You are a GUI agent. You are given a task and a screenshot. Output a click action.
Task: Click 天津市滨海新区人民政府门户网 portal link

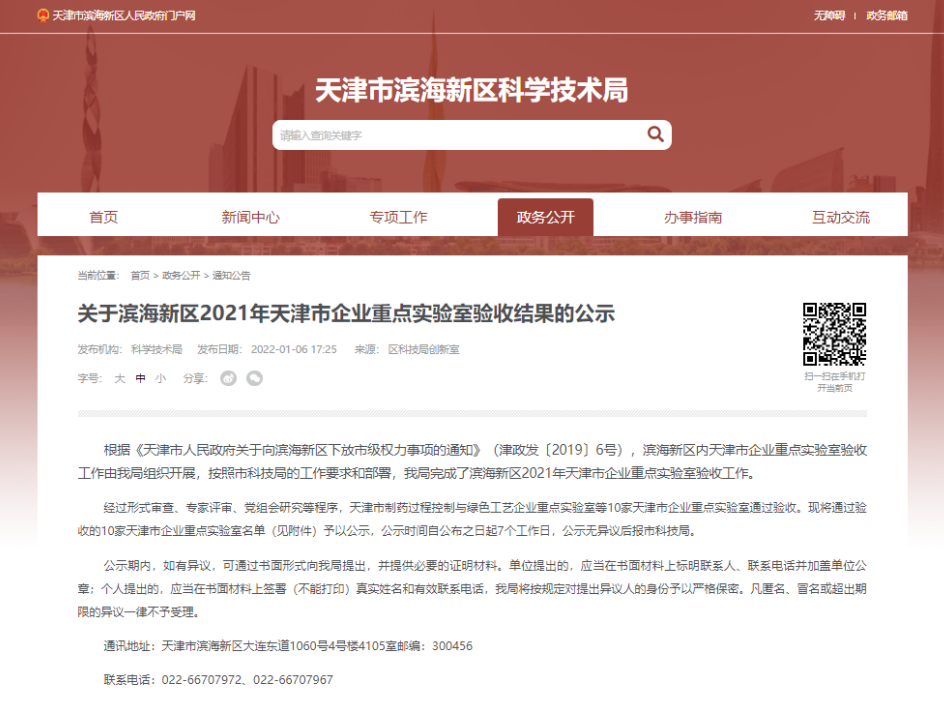tap(123, 16)
